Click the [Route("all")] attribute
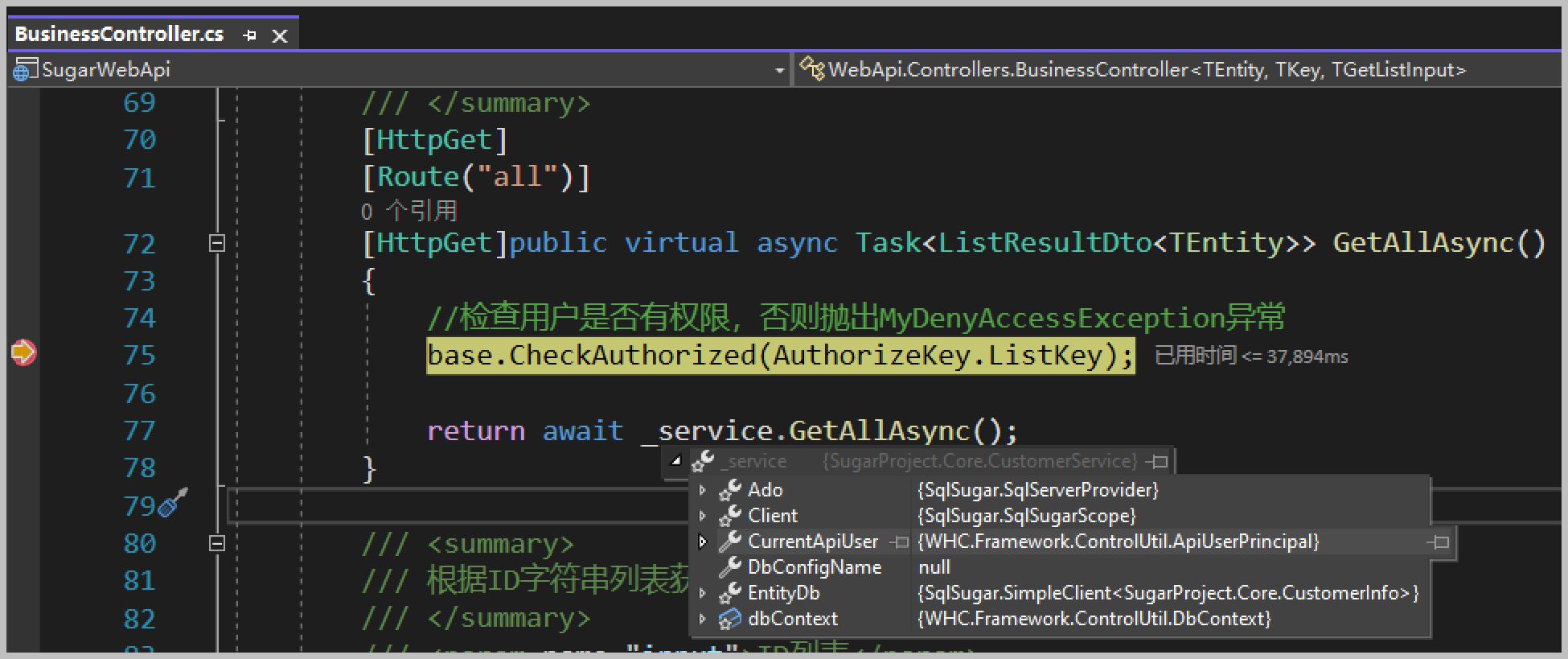 click(x=476, y=177)
